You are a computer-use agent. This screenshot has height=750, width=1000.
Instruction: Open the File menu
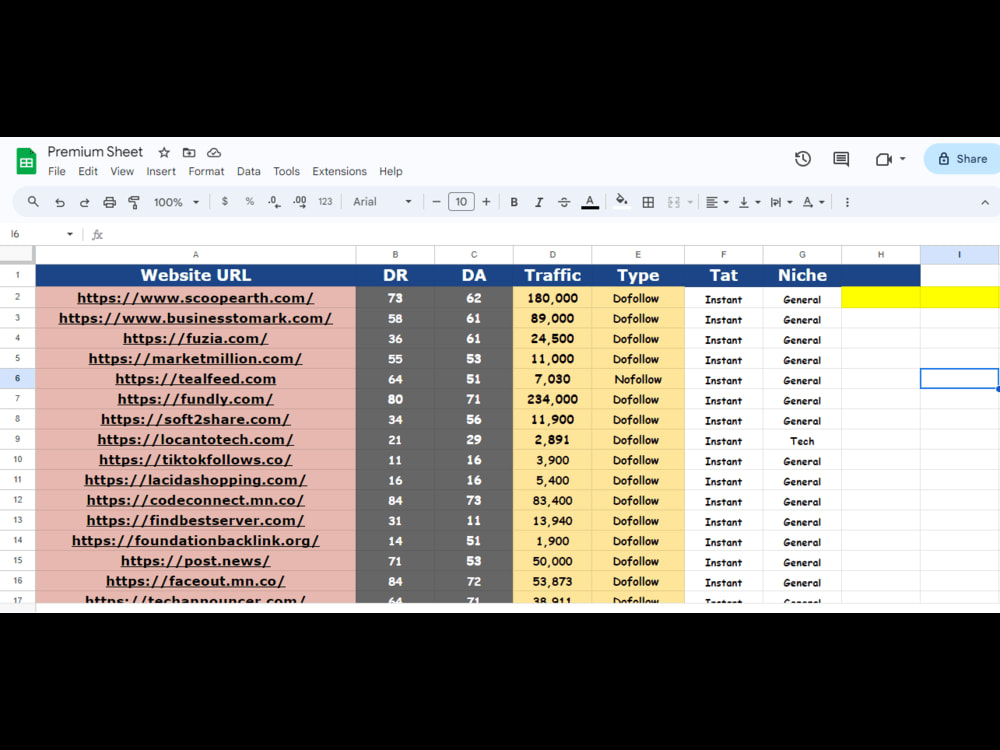click(x=57, y=171)
